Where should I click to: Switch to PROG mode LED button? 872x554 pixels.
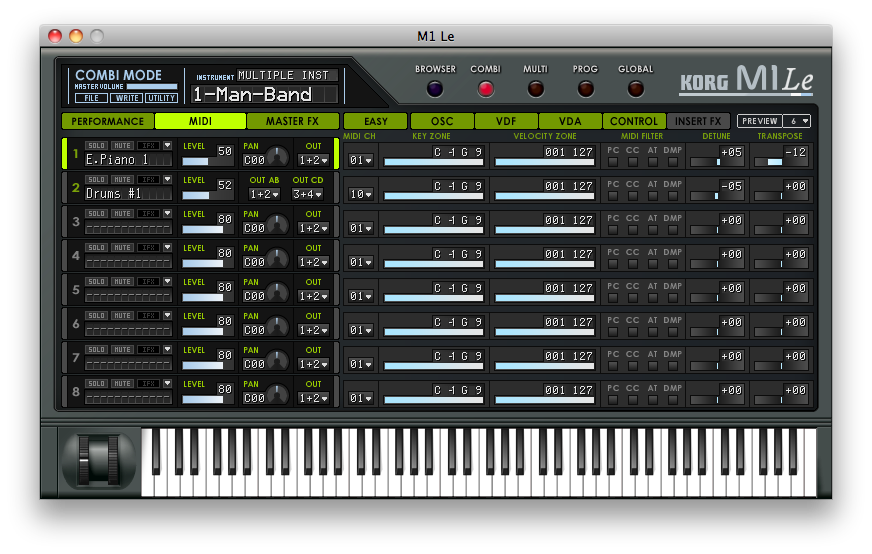point(586,89)
